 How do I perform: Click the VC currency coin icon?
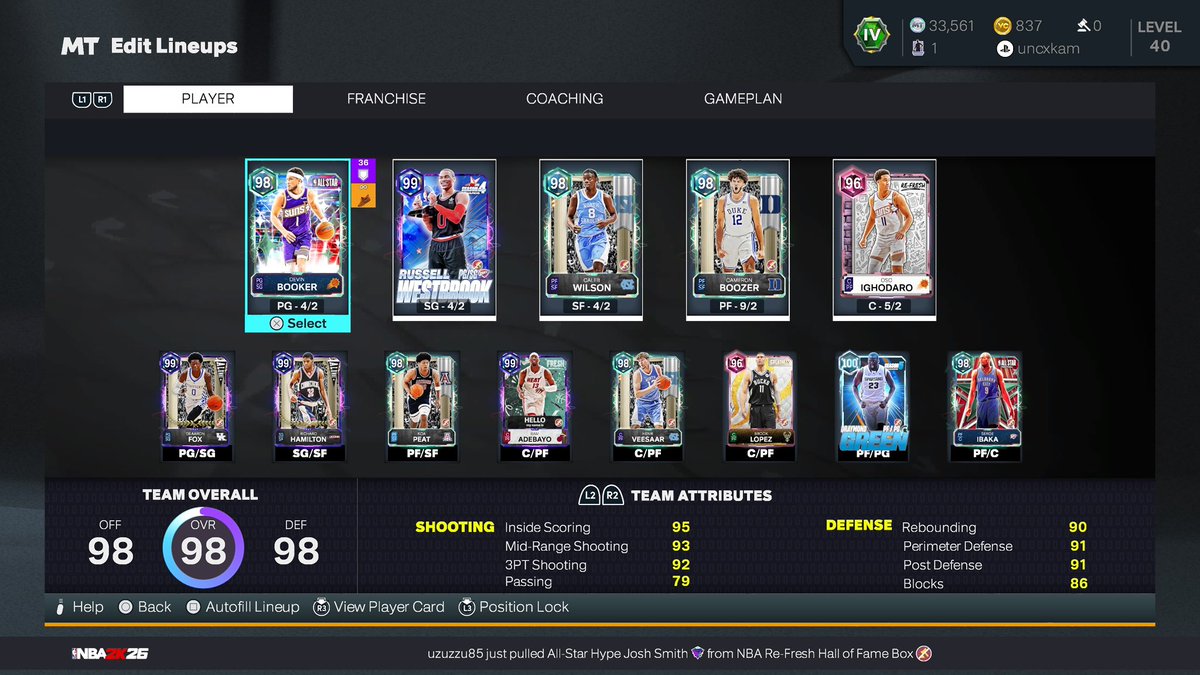[1002, 26]
